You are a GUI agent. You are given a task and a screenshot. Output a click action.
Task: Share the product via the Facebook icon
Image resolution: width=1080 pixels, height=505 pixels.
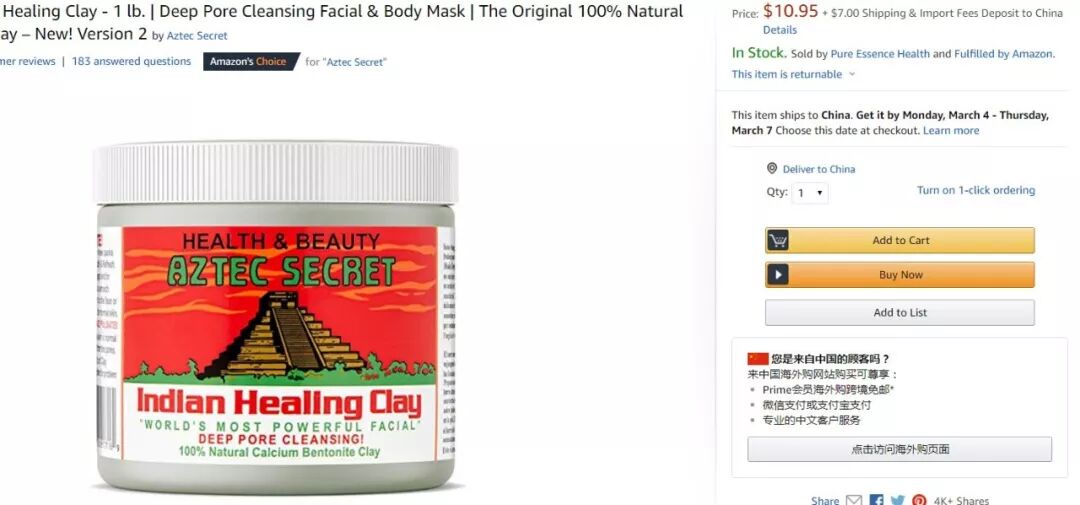876,501
